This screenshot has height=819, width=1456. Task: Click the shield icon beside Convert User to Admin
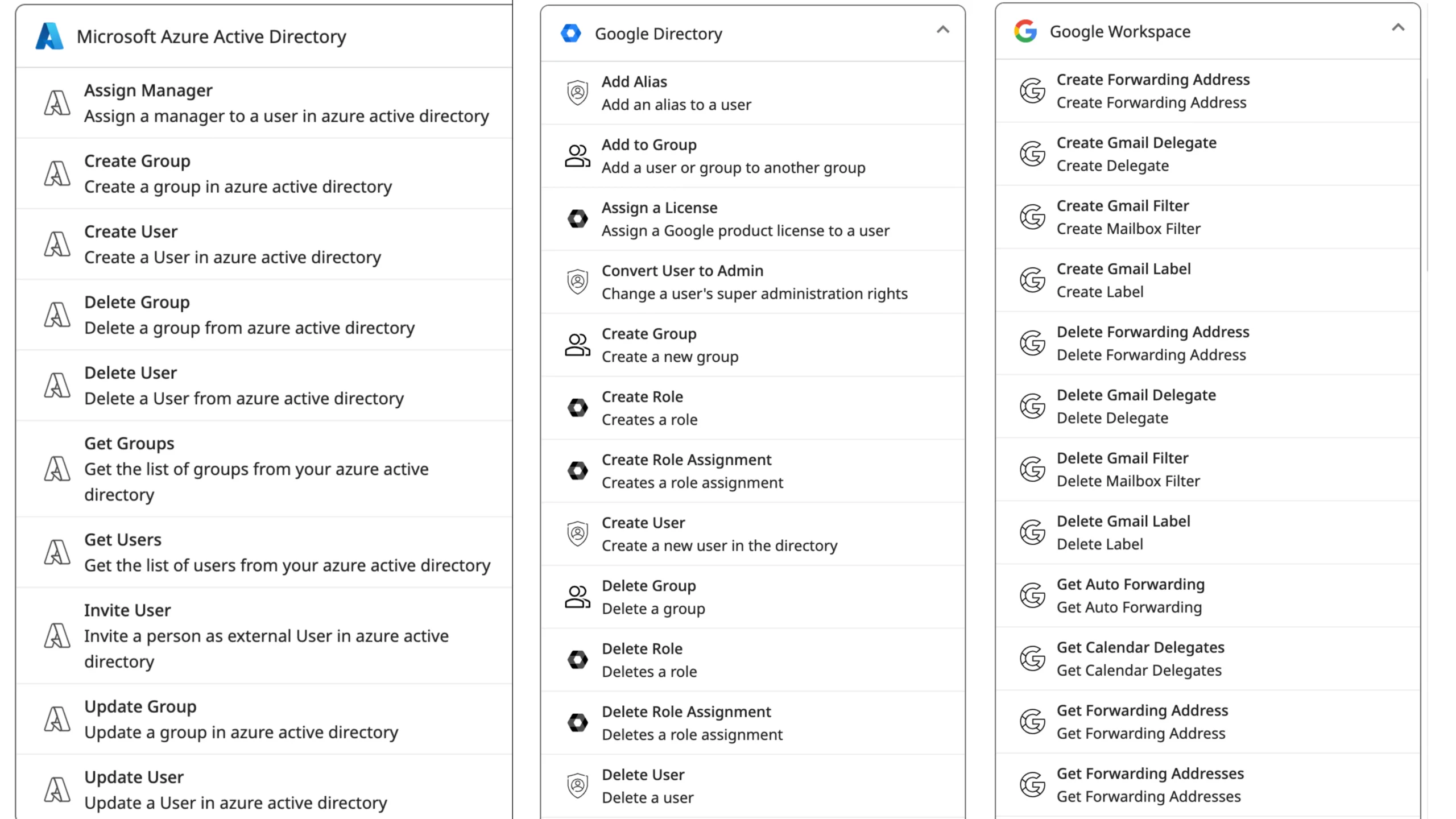(577, 282)
